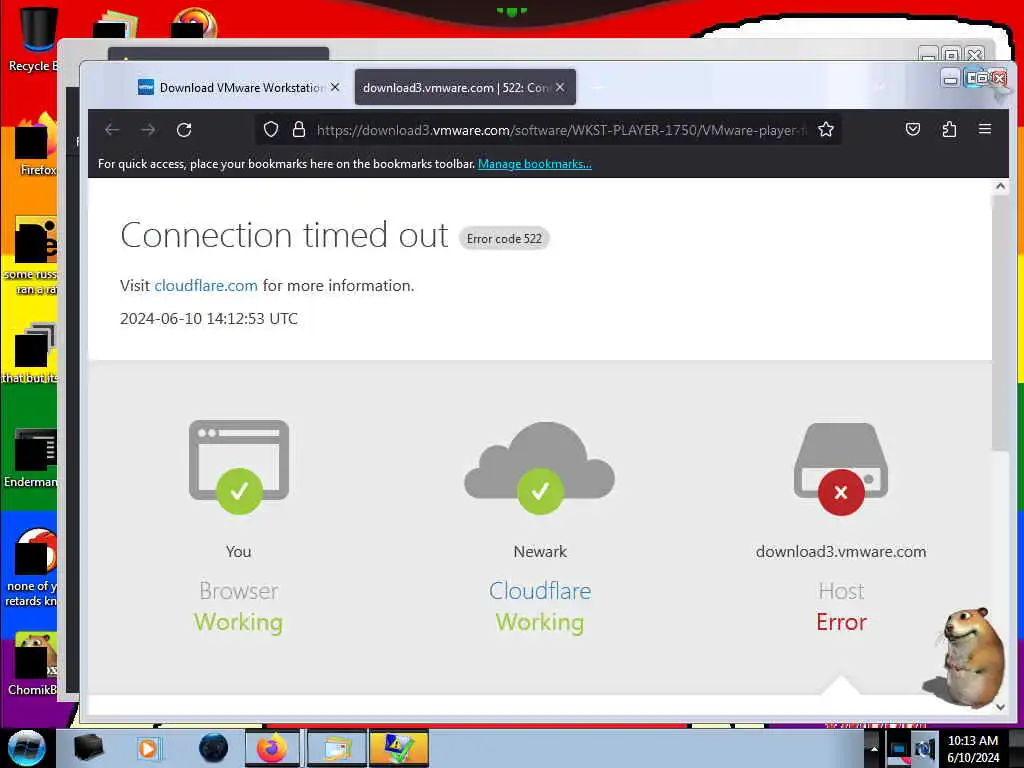Click the dark globe taskbar icon

[x=214, y=748]
